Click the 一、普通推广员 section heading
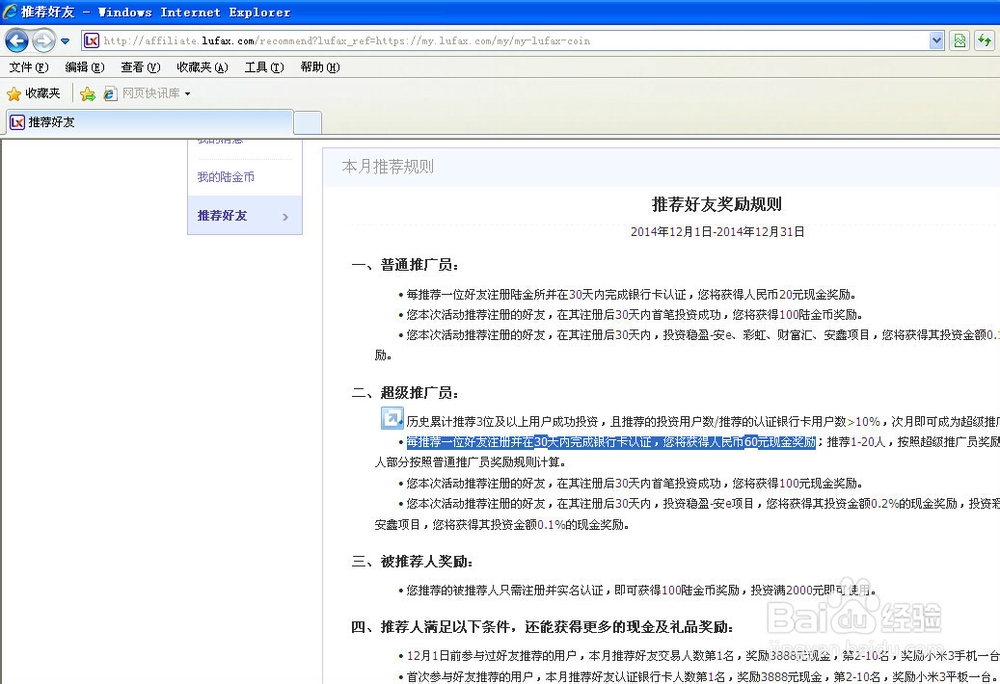Screen dimensions: 1000x684 [x=405, y=265]
